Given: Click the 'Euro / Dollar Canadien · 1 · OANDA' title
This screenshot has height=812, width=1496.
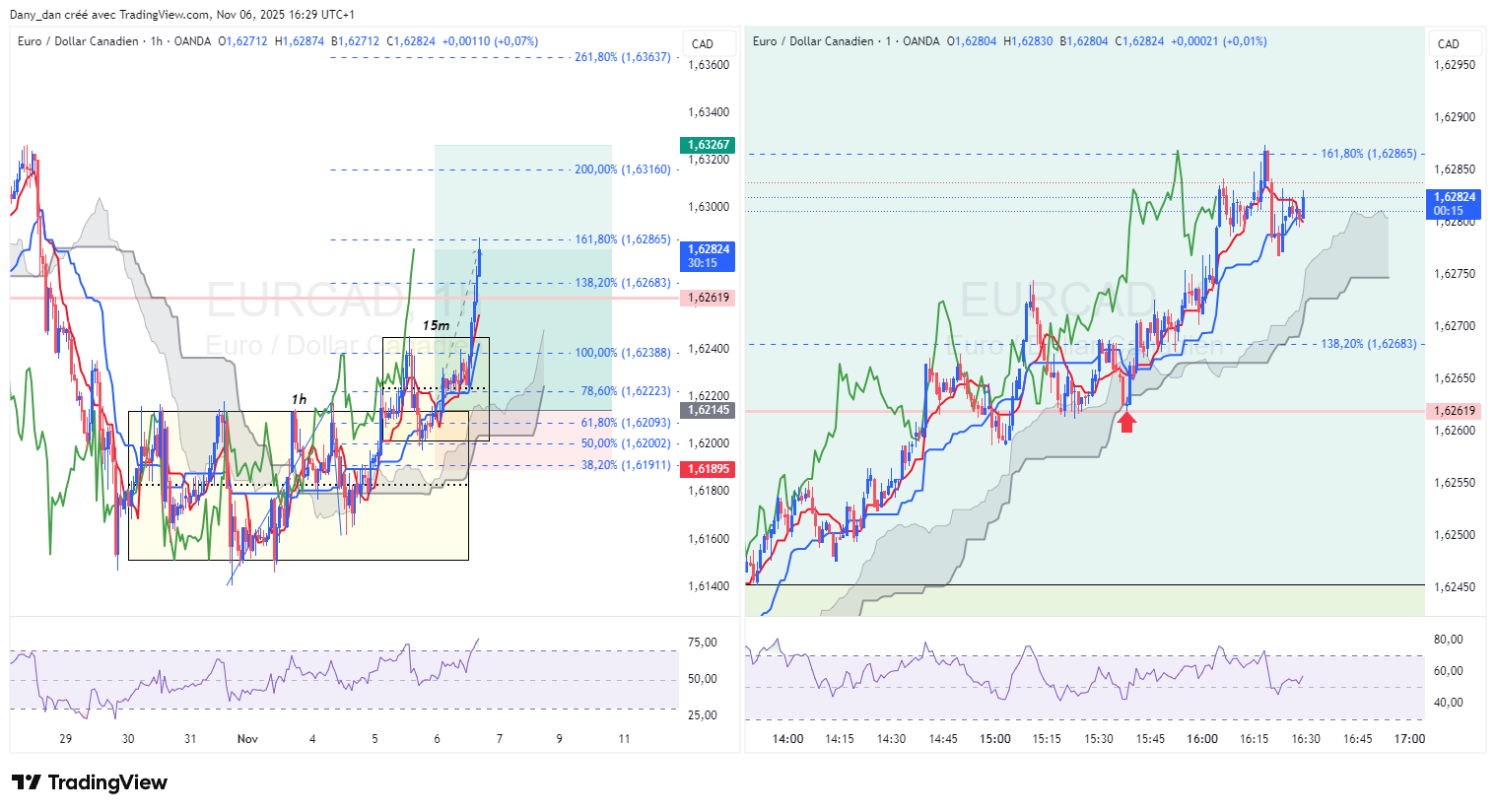Looking at the screenshot, I should pyautogui.click(x=847, y=41).
